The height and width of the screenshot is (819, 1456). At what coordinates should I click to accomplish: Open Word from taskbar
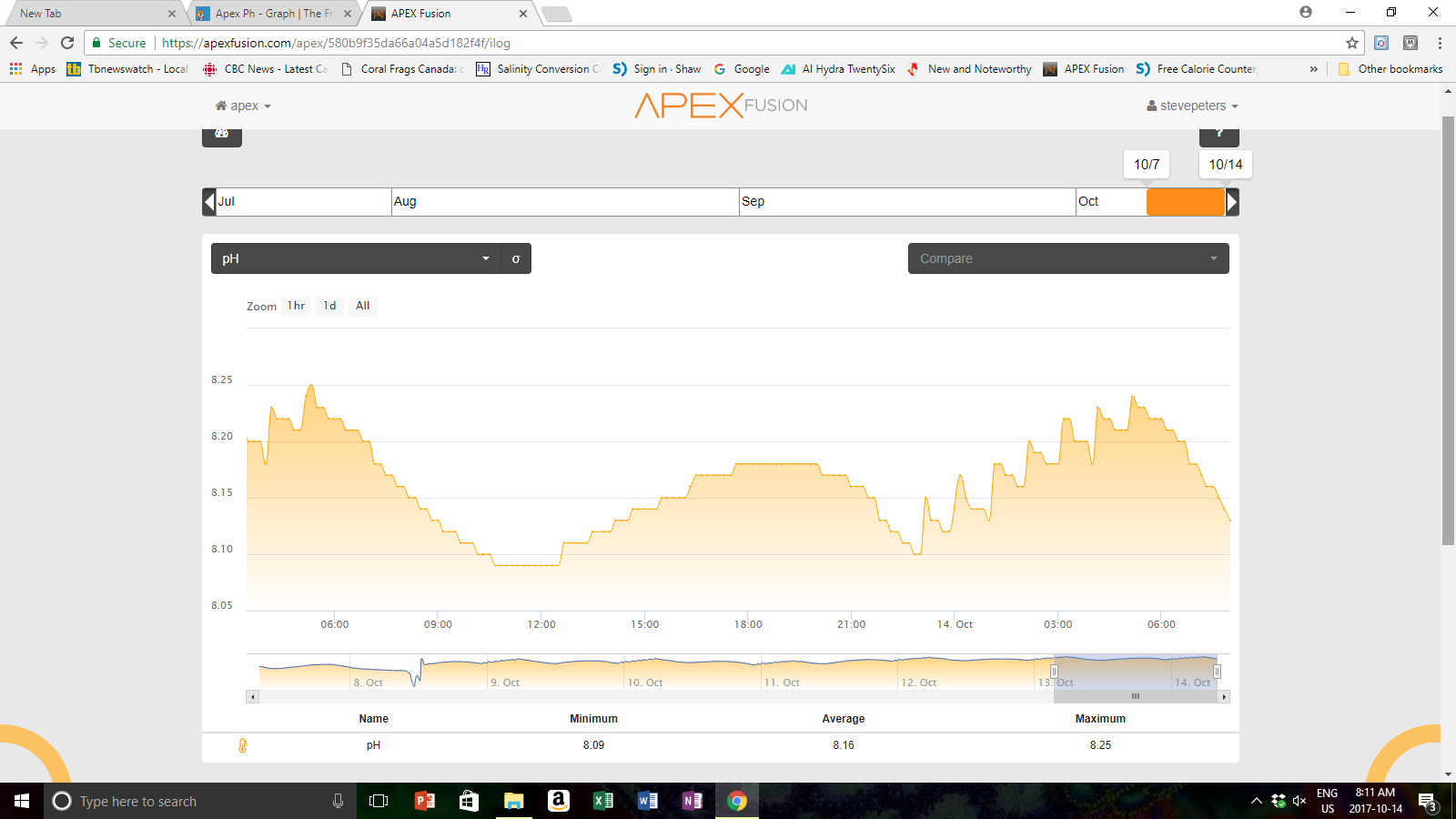647,801
